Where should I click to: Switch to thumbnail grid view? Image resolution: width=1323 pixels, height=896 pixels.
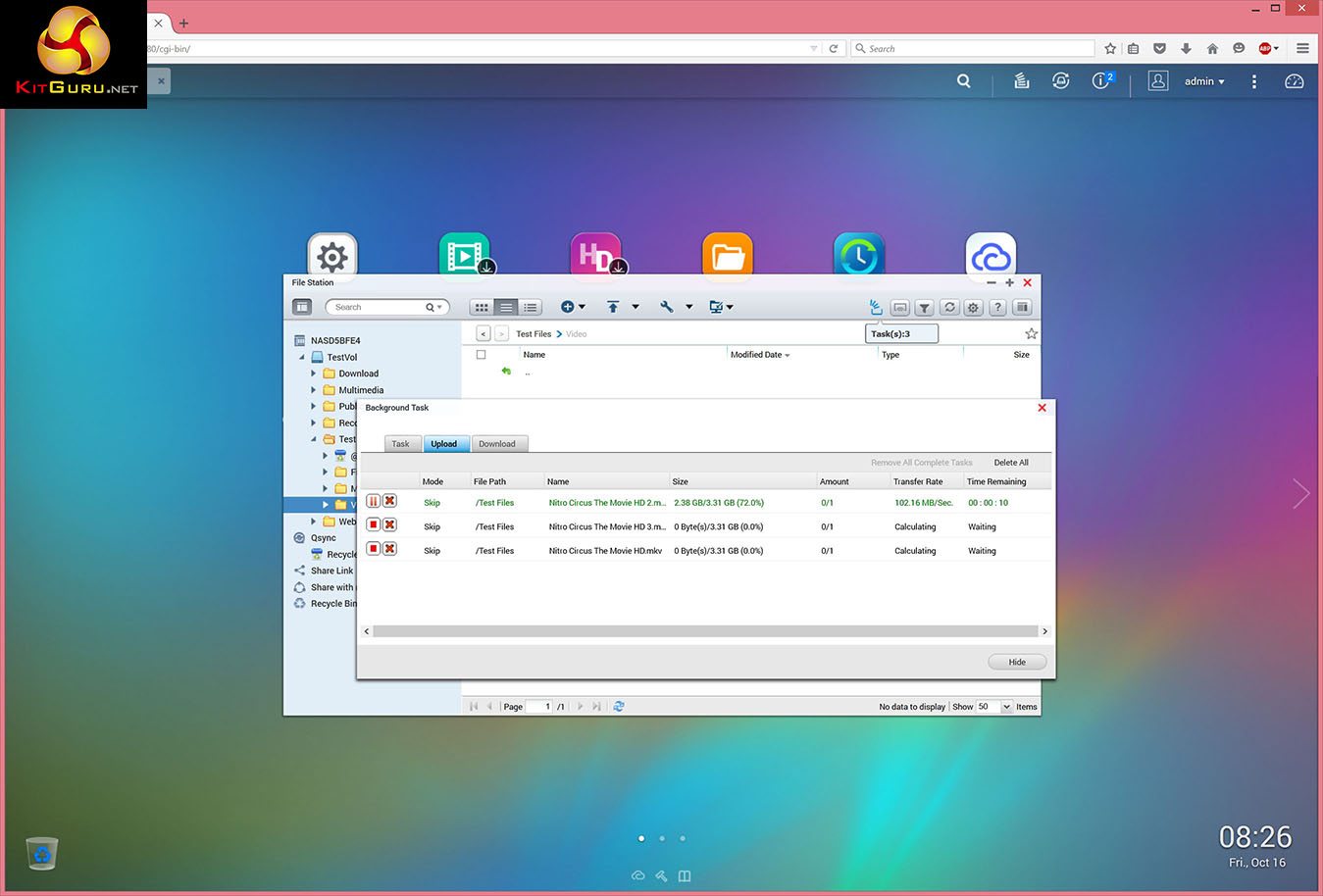481,308
